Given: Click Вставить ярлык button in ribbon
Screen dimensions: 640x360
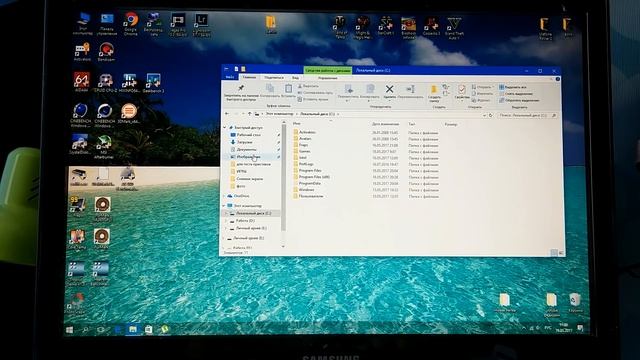Looking at the screenshot, I should (313, 99).
